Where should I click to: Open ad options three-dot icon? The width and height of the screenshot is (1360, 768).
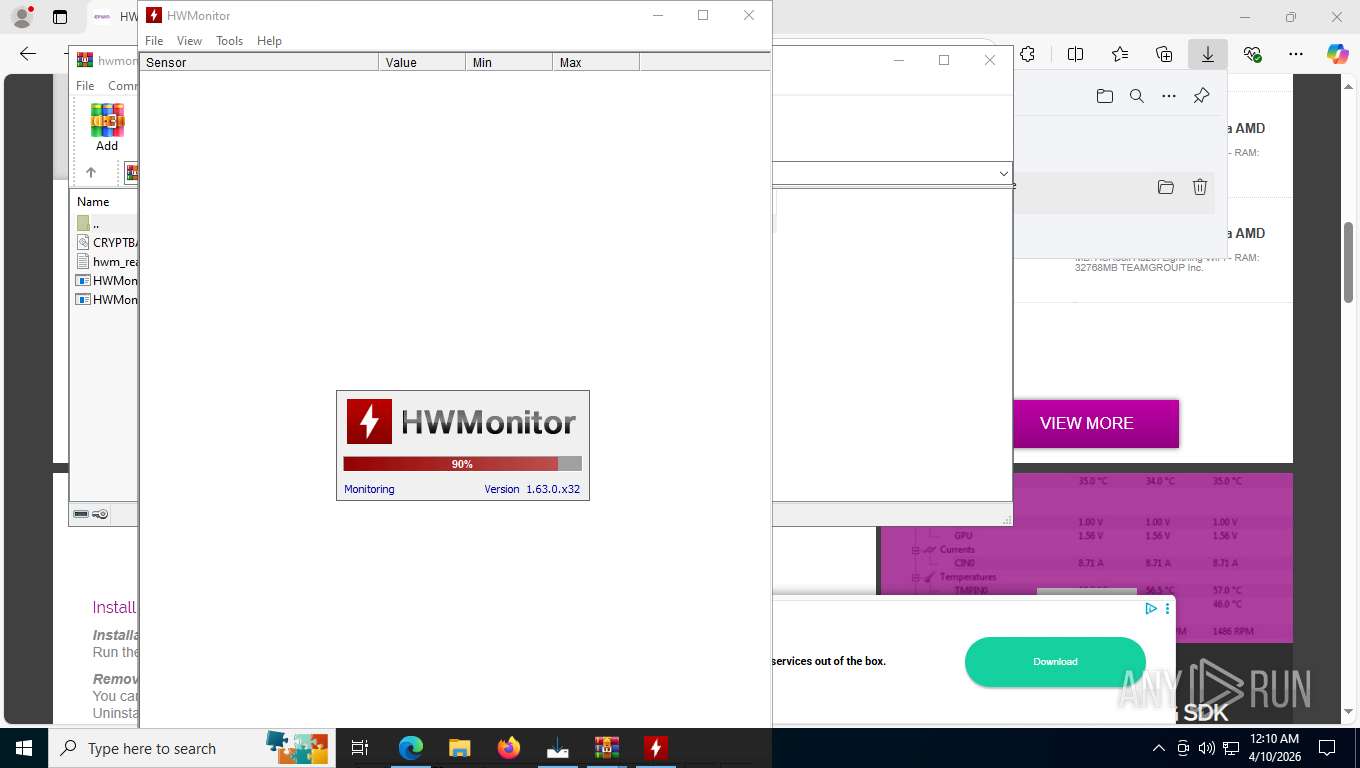[1166, 608]
